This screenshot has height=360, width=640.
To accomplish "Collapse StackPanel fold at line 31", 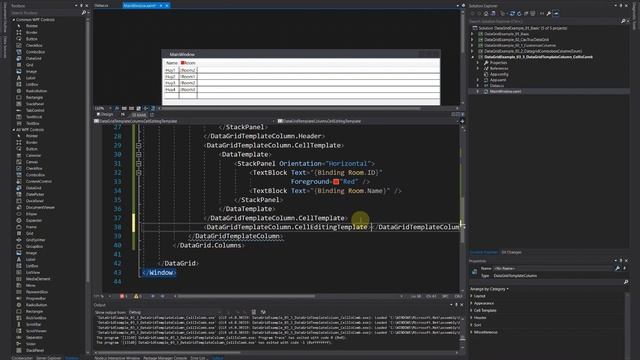I will pos(138,164).
